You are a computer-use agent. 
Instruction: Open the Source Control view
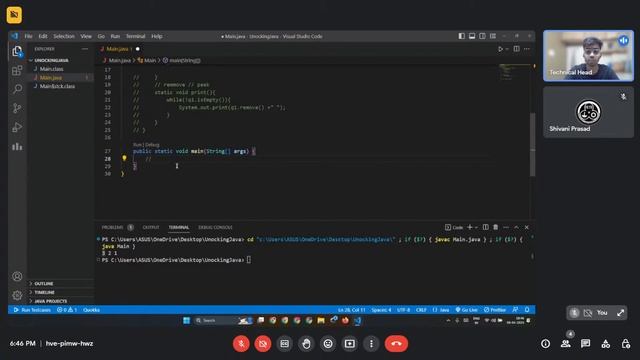point(17,108)
